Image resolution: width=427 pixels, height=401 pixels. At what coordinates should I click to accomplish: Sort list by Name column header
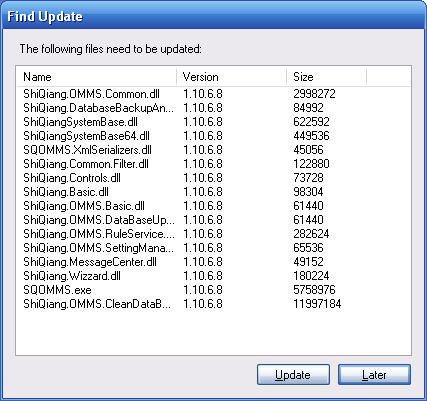tap(96, 77)
